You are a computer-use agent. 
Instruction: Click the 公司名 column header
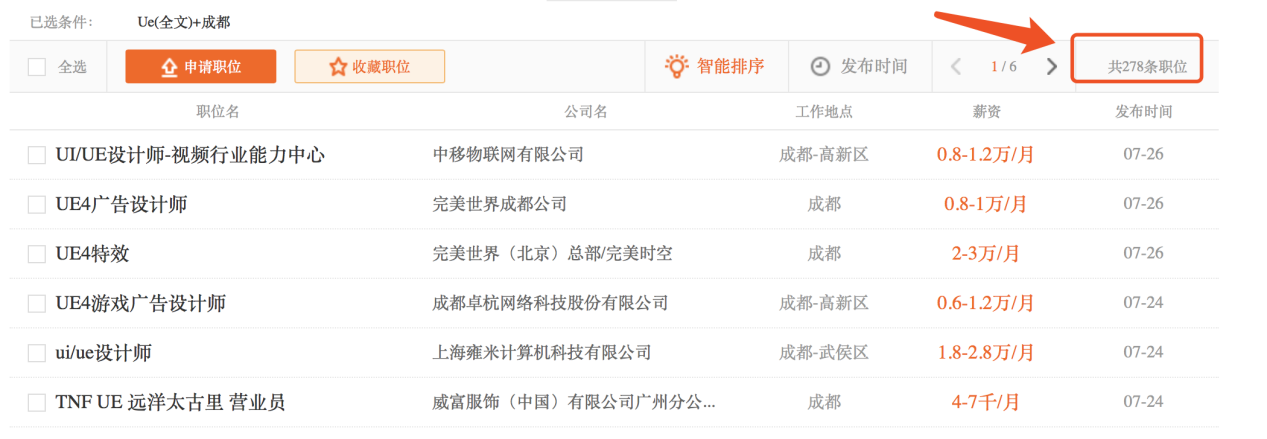[586, 111]
